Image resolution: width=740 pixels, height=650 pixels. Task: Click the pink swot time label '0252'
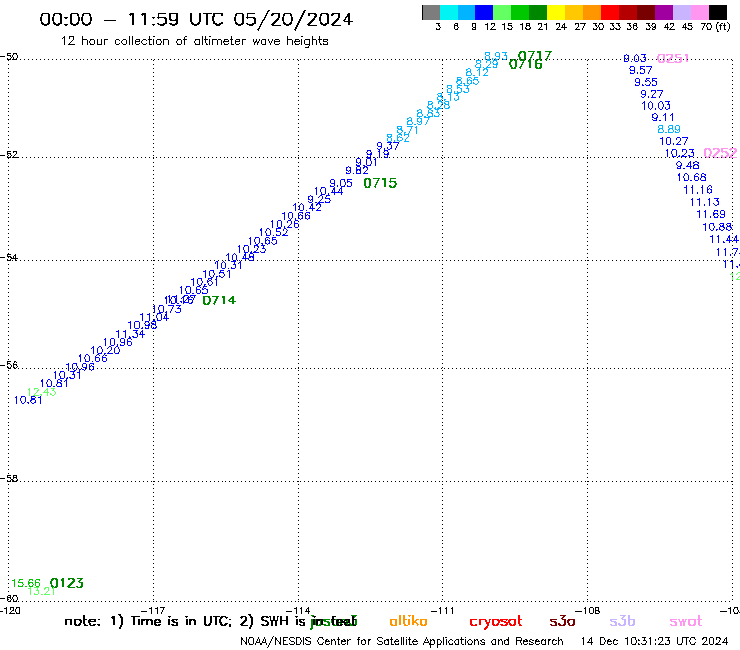coord(720,153)
